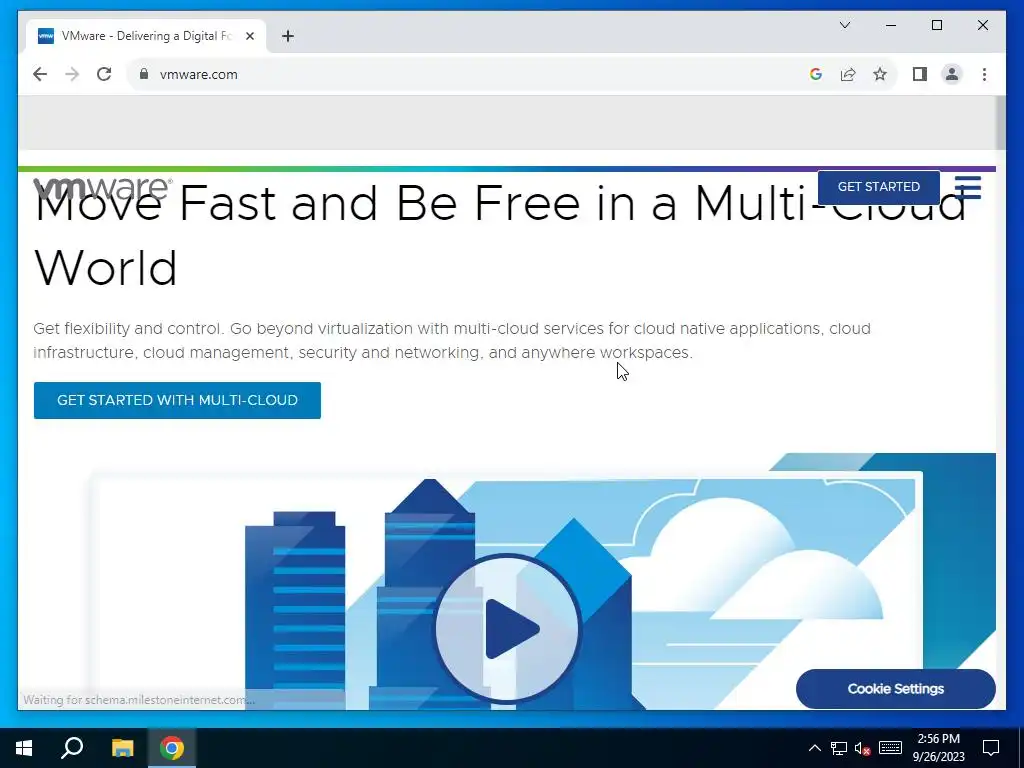Screen dimensions: 1024x768
Task: Open Cookie Settings
Action: (895, 689)
